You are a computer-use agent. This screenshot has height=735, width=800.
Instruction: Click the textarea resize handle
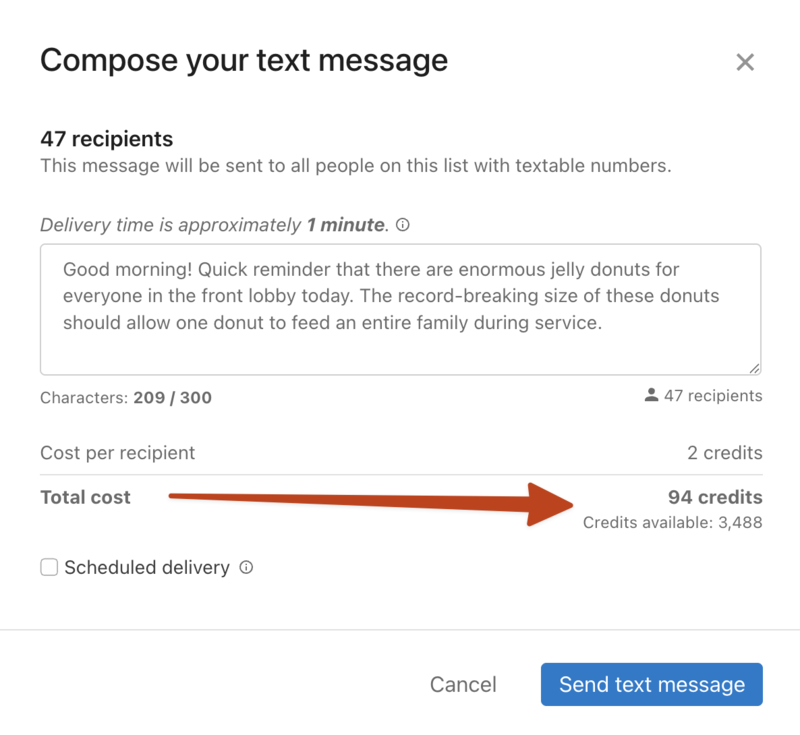756,366
